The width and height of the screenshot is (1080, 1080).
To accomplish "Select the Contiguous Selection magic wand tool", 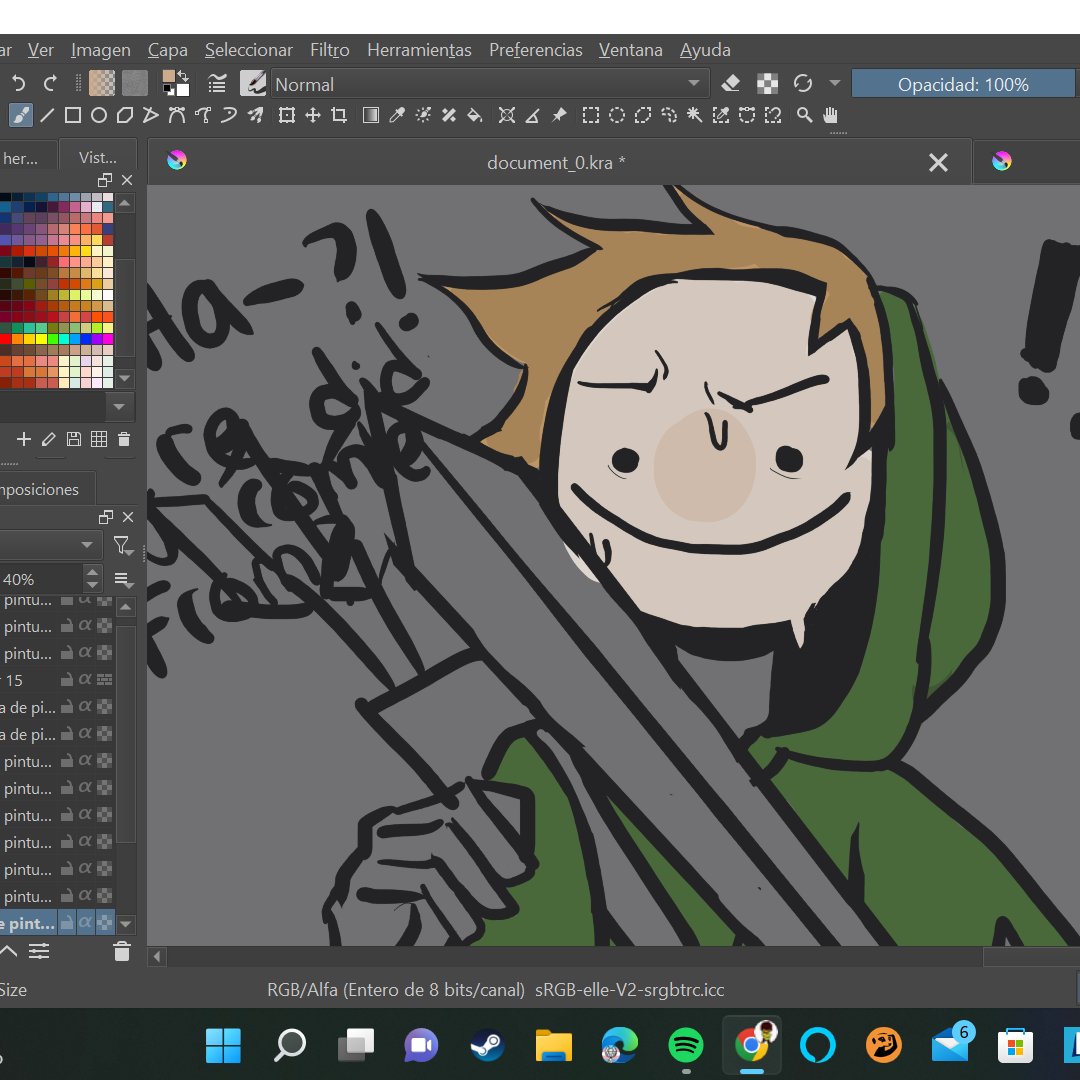I will [x=694, y=115].
